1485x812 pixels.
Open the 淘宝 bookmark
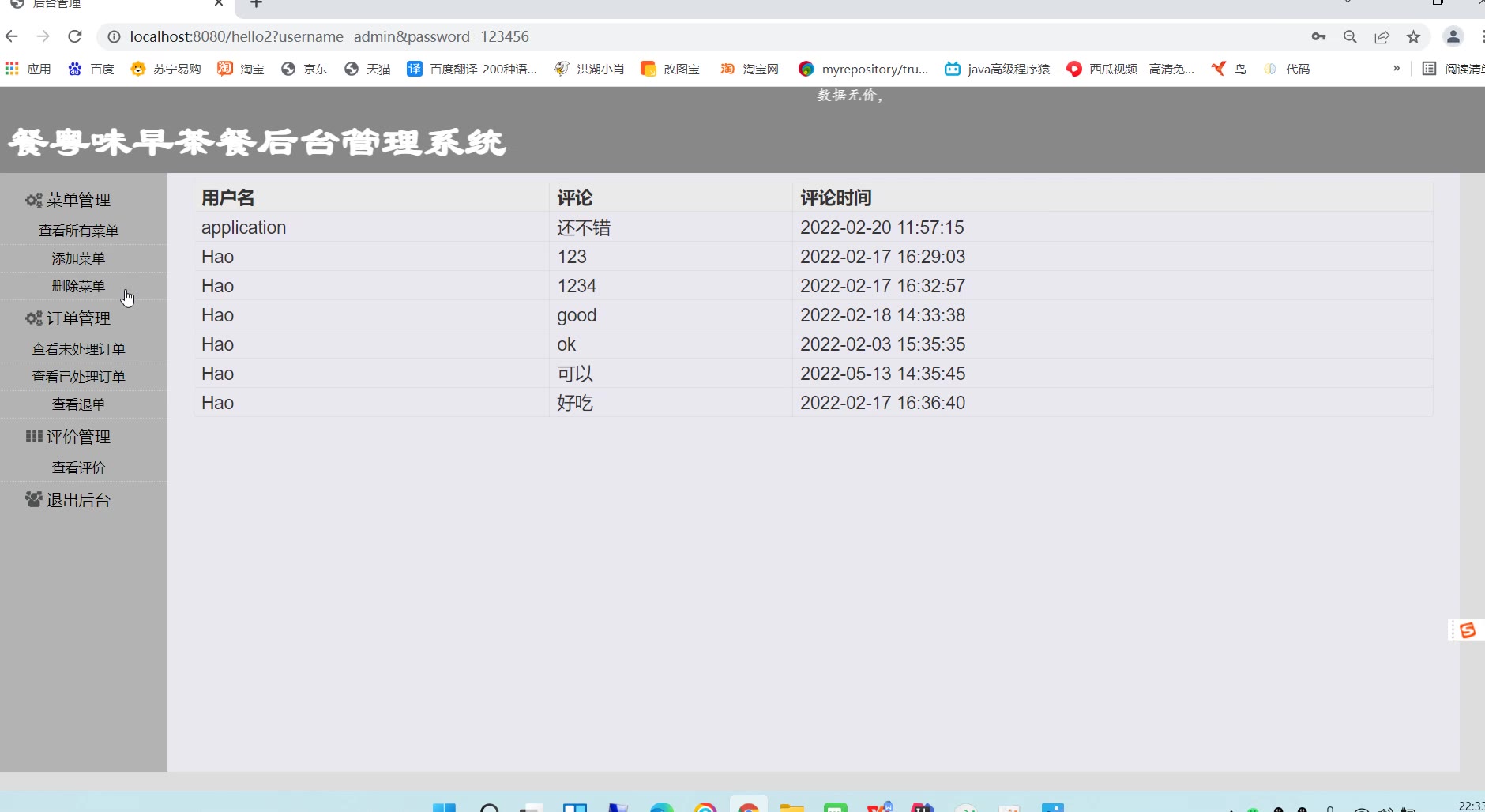[241, 69]
